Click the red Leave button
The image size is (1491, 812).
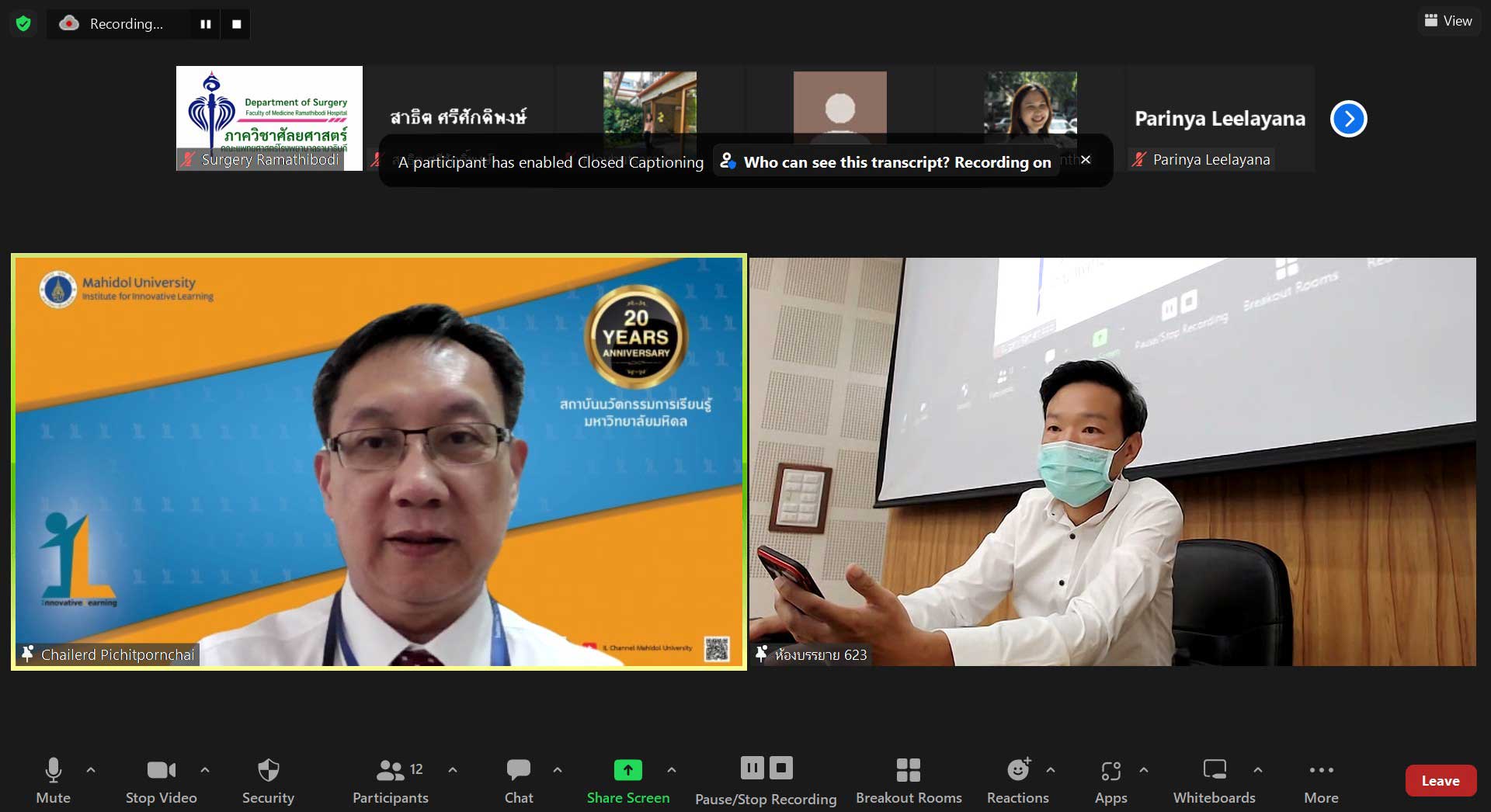pos(1441,781)
